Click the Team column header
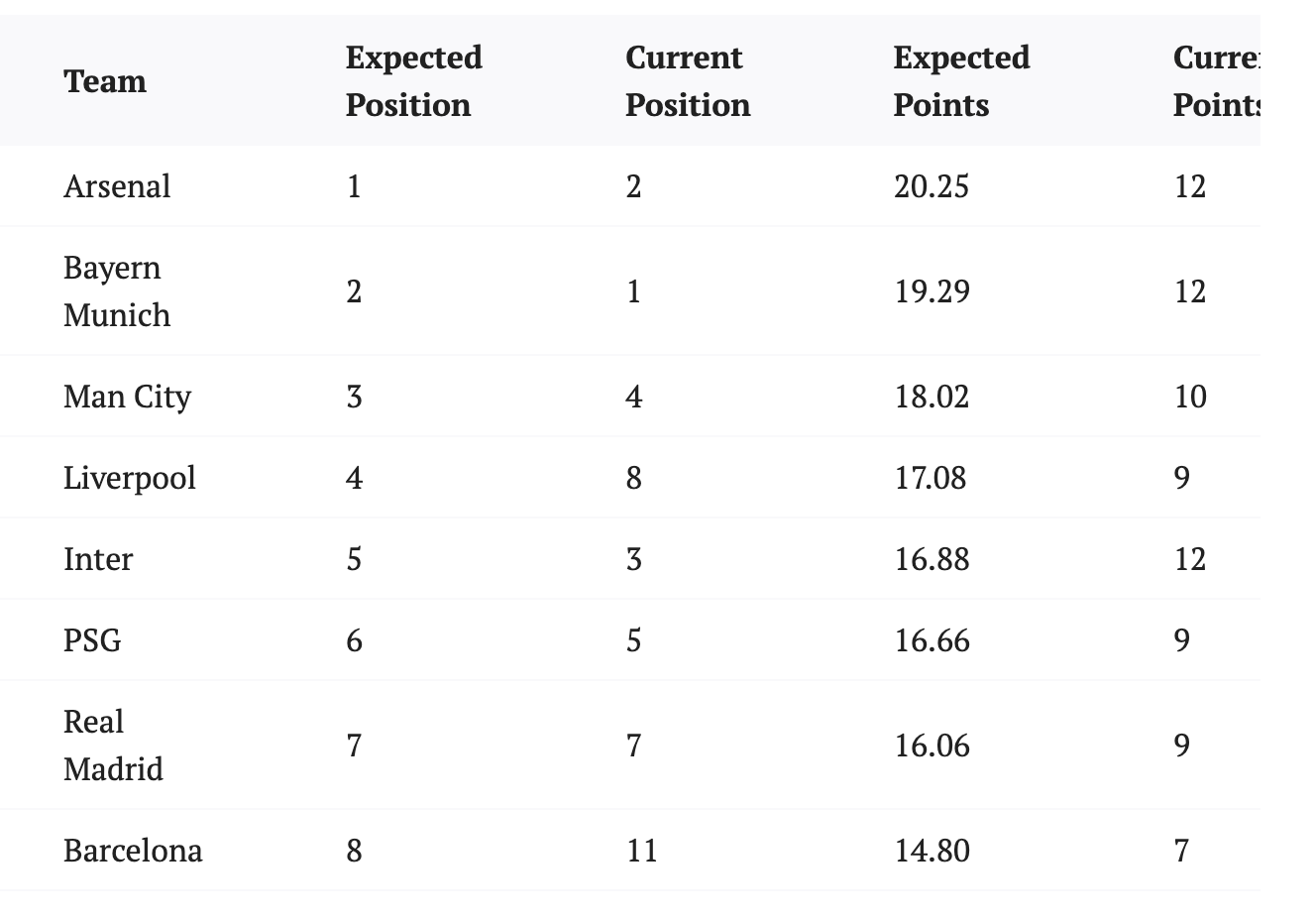This screenshot has width=1316, height=920. pos(105,81)
